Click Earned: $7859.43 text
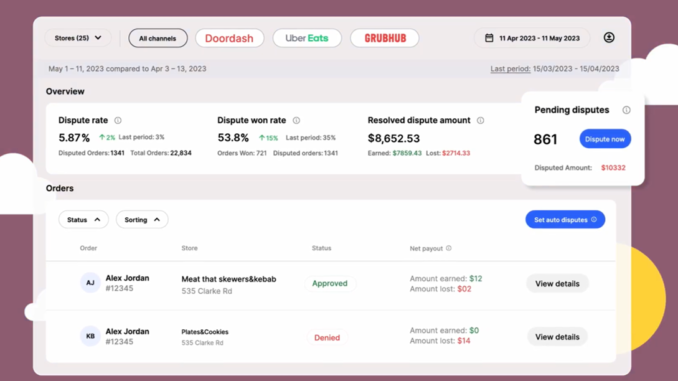 click(394, 153)
